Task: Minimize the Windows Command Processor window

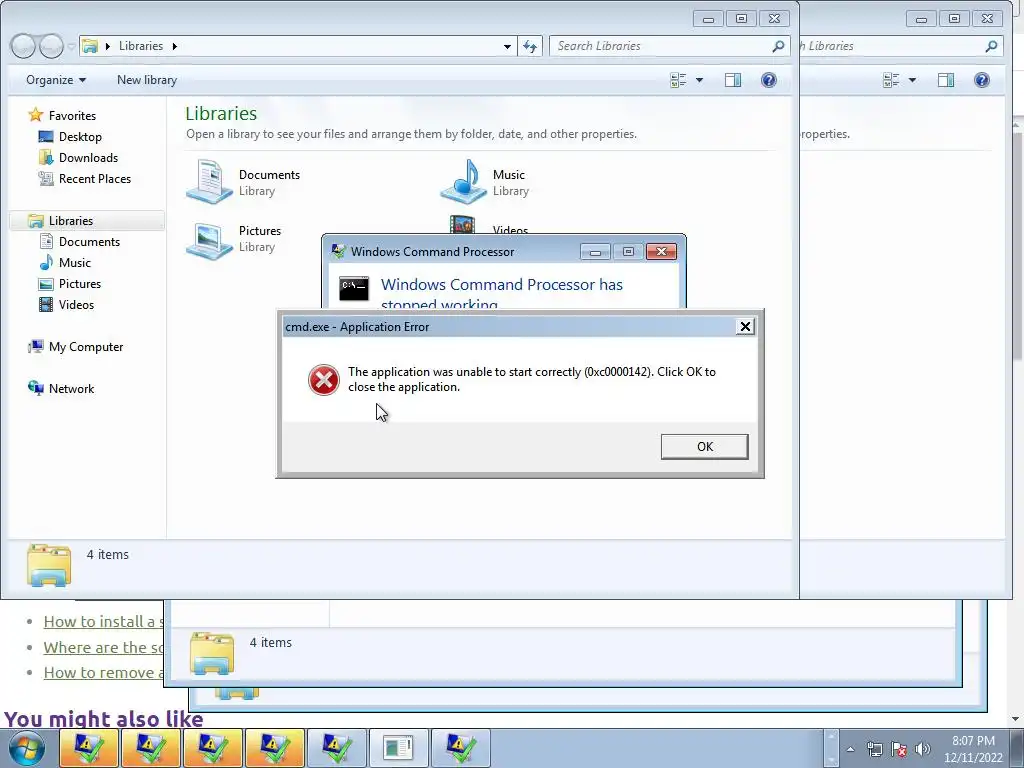Action: coord(595,251)
